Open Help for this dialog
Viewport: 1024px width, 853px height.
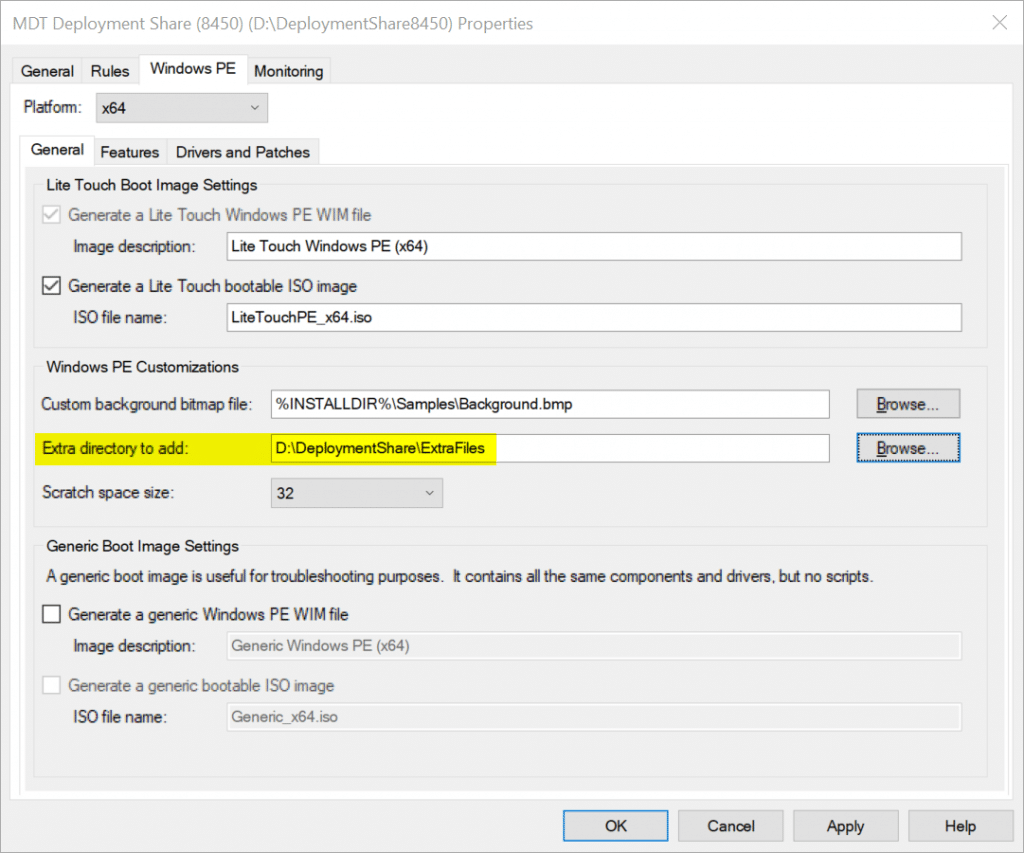click(960, 826)
